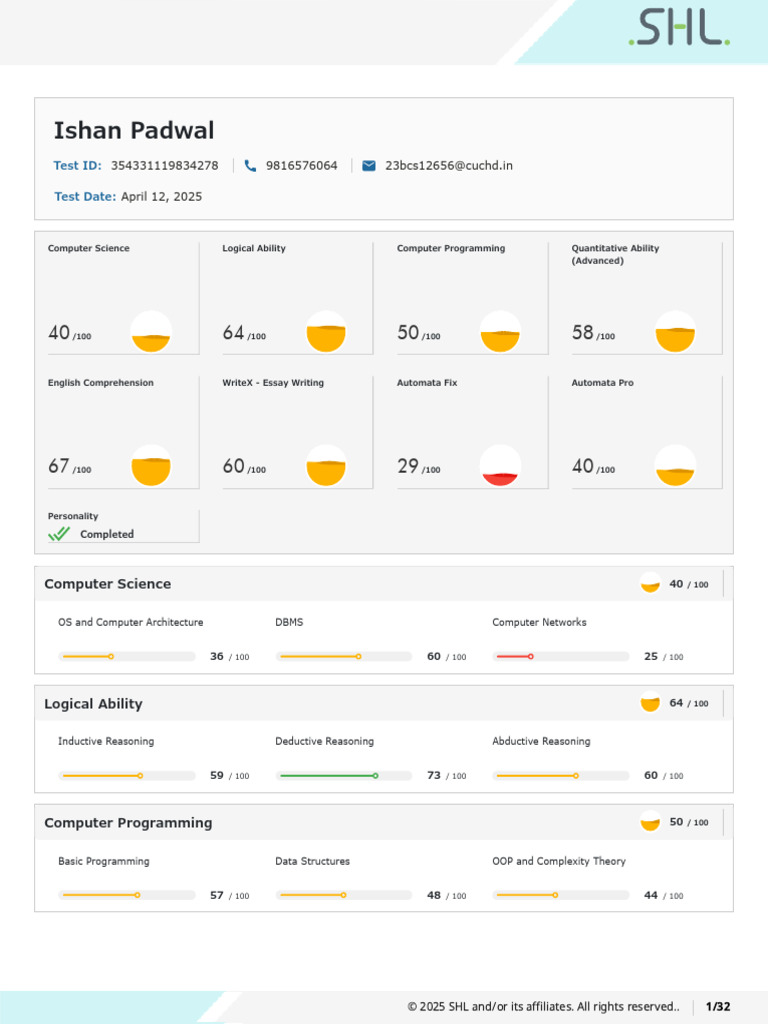Click the small gauge in Computer Programming section header

[x=650, y=821]
